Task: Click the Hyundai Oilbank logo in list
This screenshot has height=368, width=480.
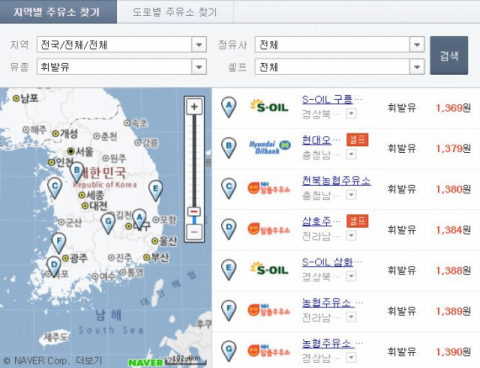Action: pyautogui.click(x=270, y=147)
